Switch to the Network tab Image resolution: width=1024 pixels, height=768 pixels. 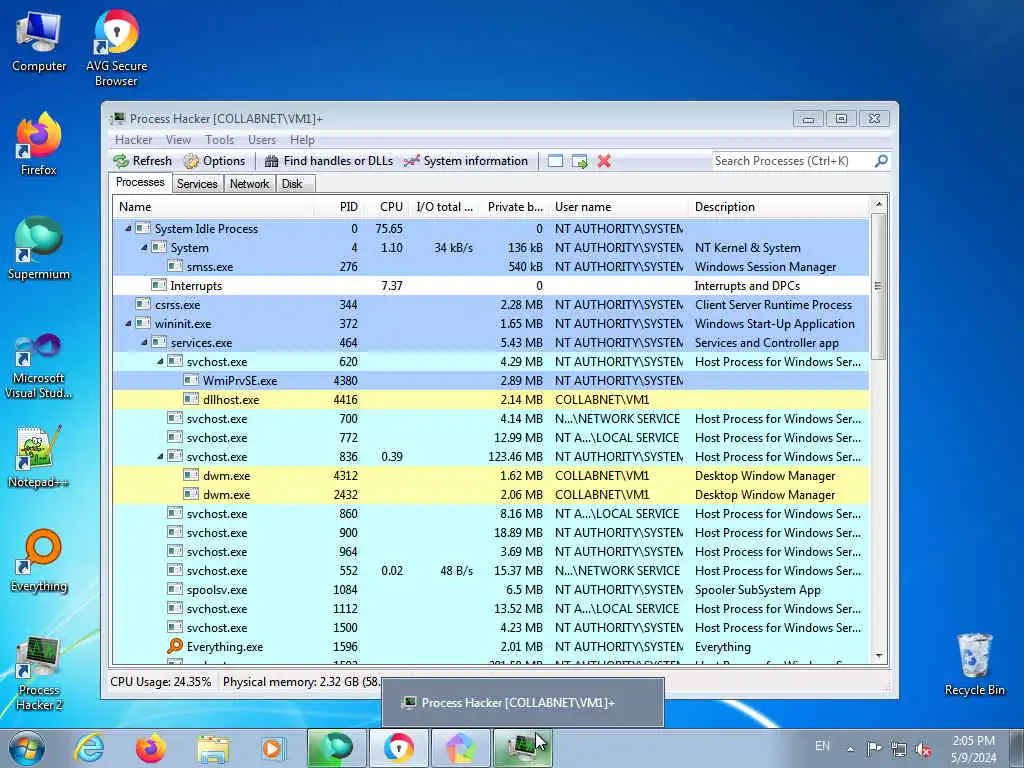click(x=249, y=184)
